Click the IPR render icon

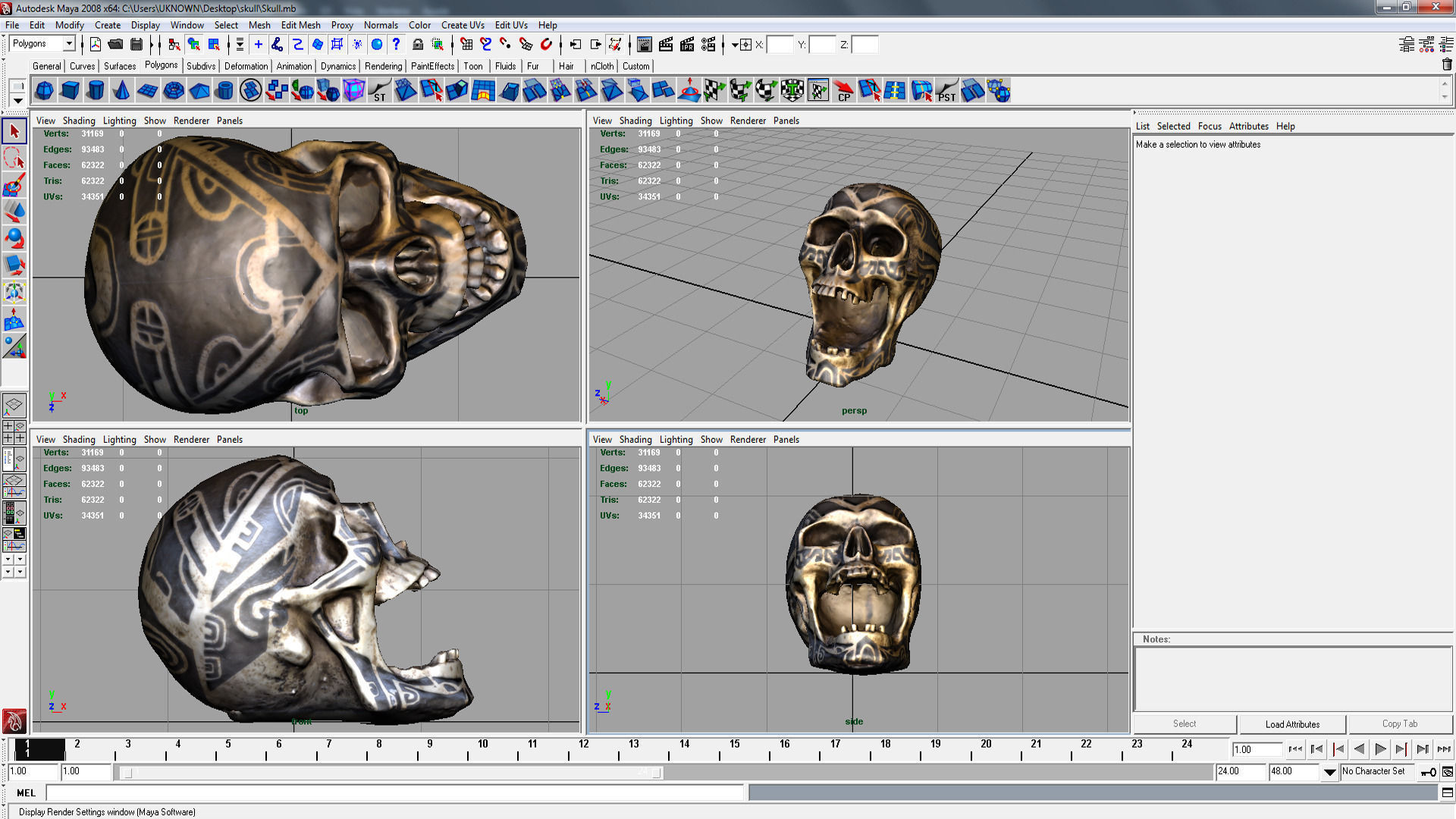(x=687, y=45)
